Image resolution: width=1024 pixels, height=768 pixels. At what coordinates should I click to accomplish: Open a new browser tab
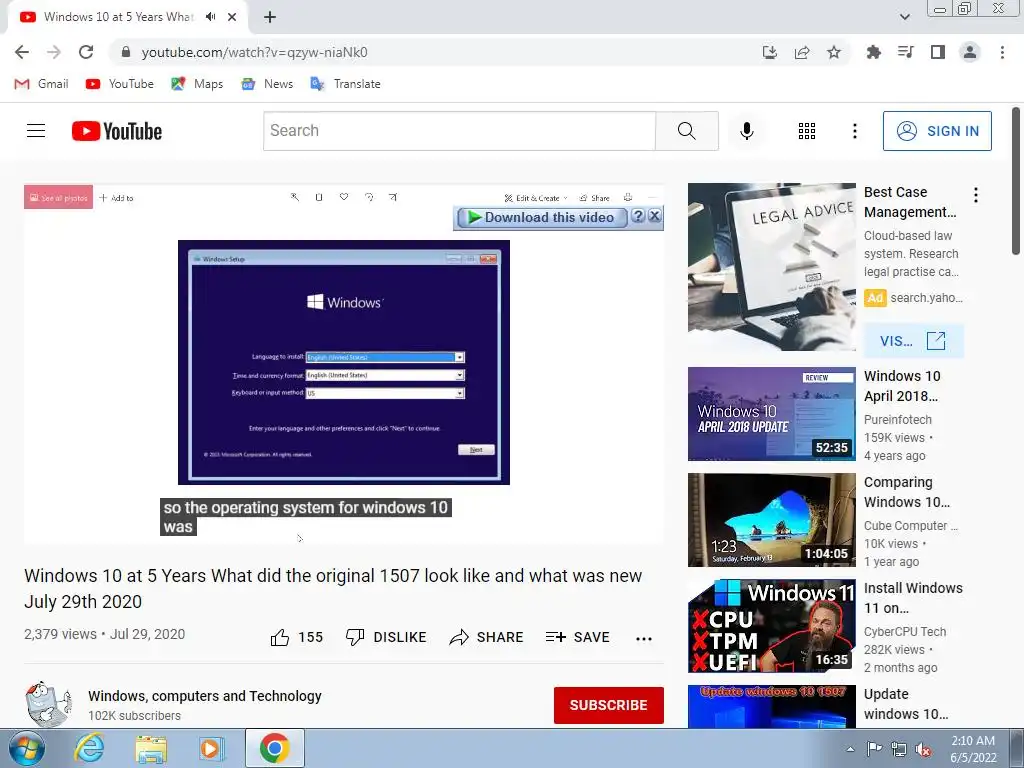point(270,17)
